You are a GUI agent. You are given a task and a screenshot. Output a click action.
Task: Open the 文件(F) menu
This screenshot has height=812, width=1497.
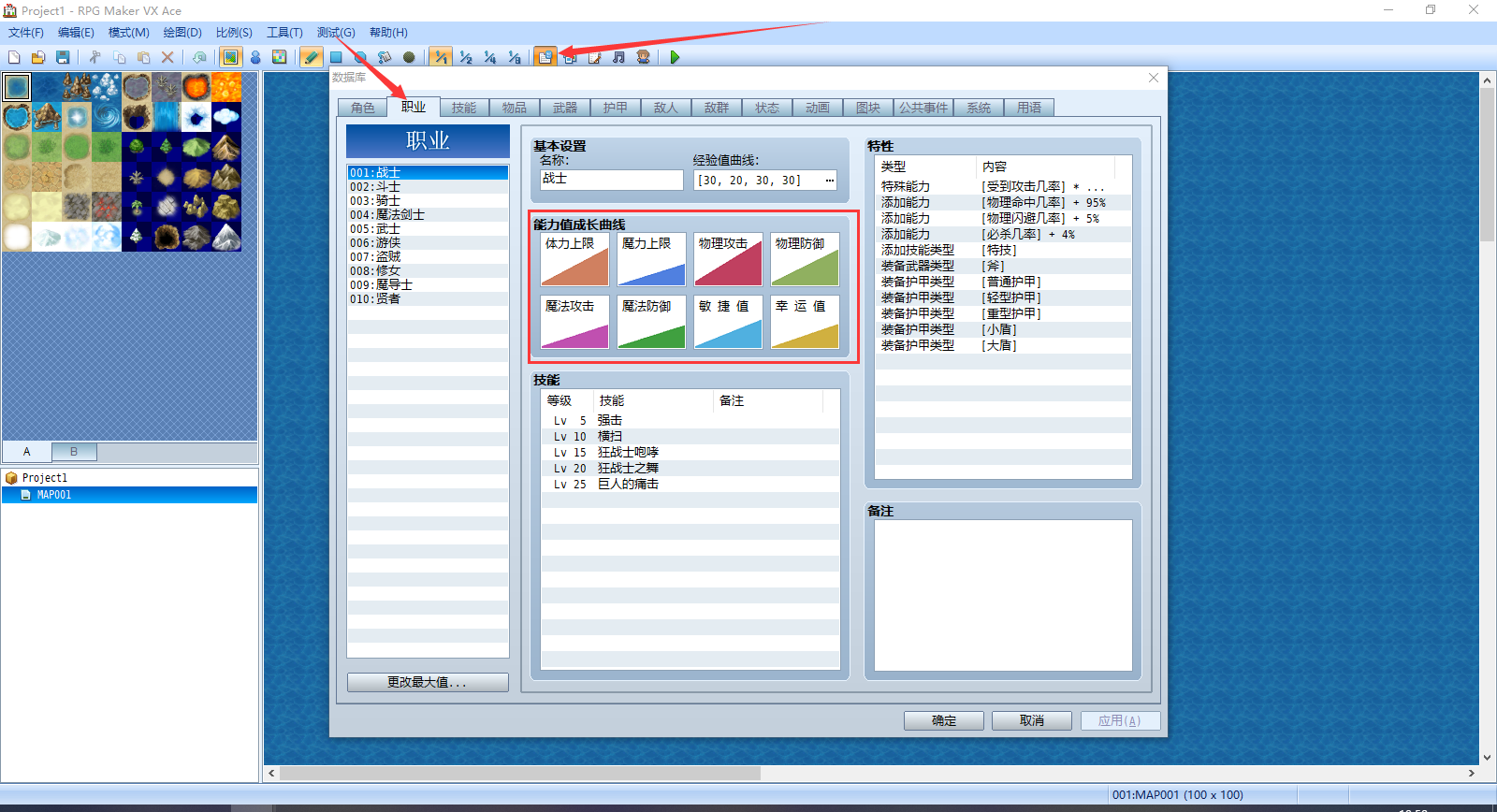26,33
